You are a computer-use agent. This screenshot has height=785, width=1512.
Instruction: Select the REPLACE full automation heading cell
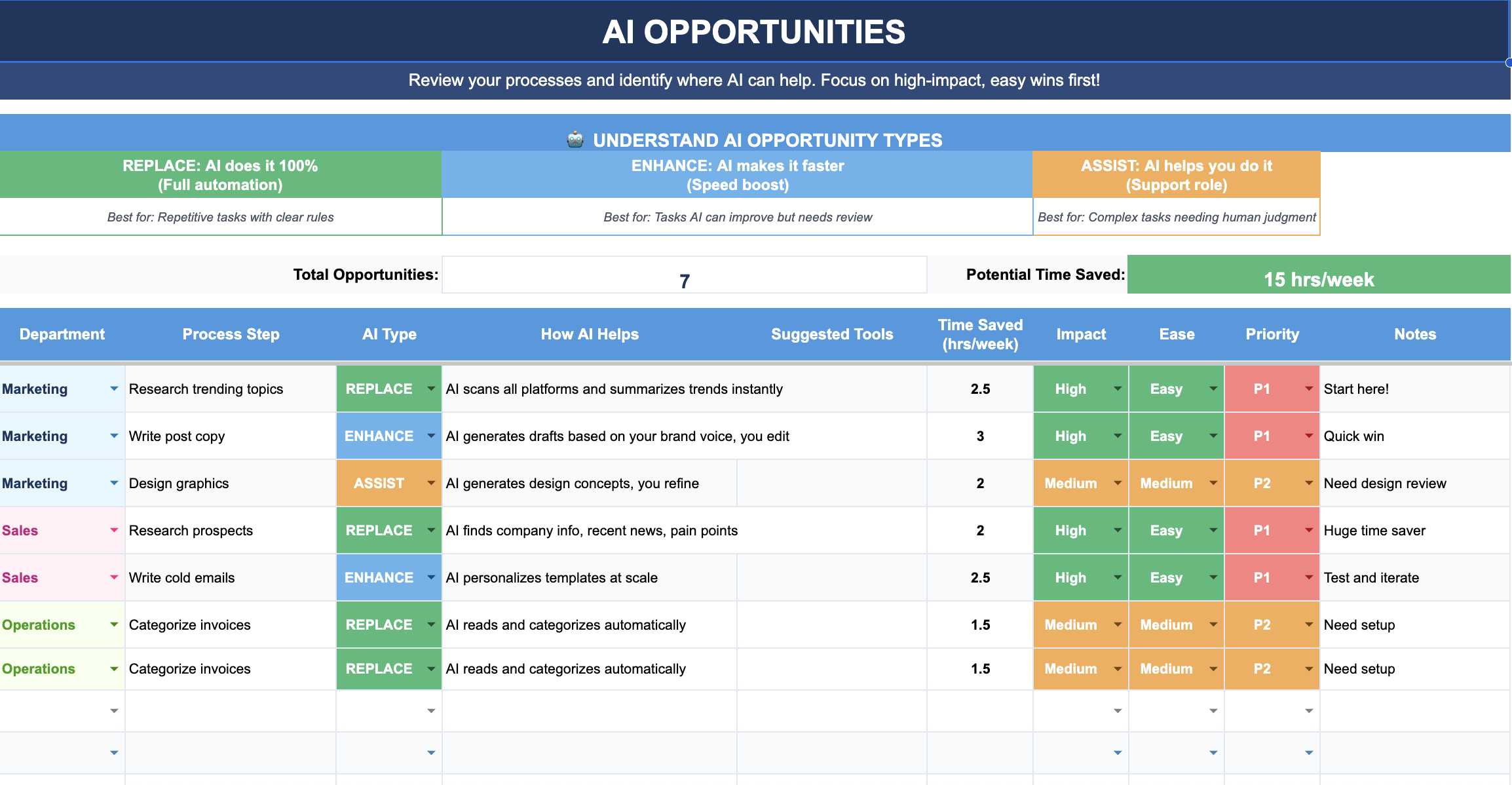coord(220,175)
